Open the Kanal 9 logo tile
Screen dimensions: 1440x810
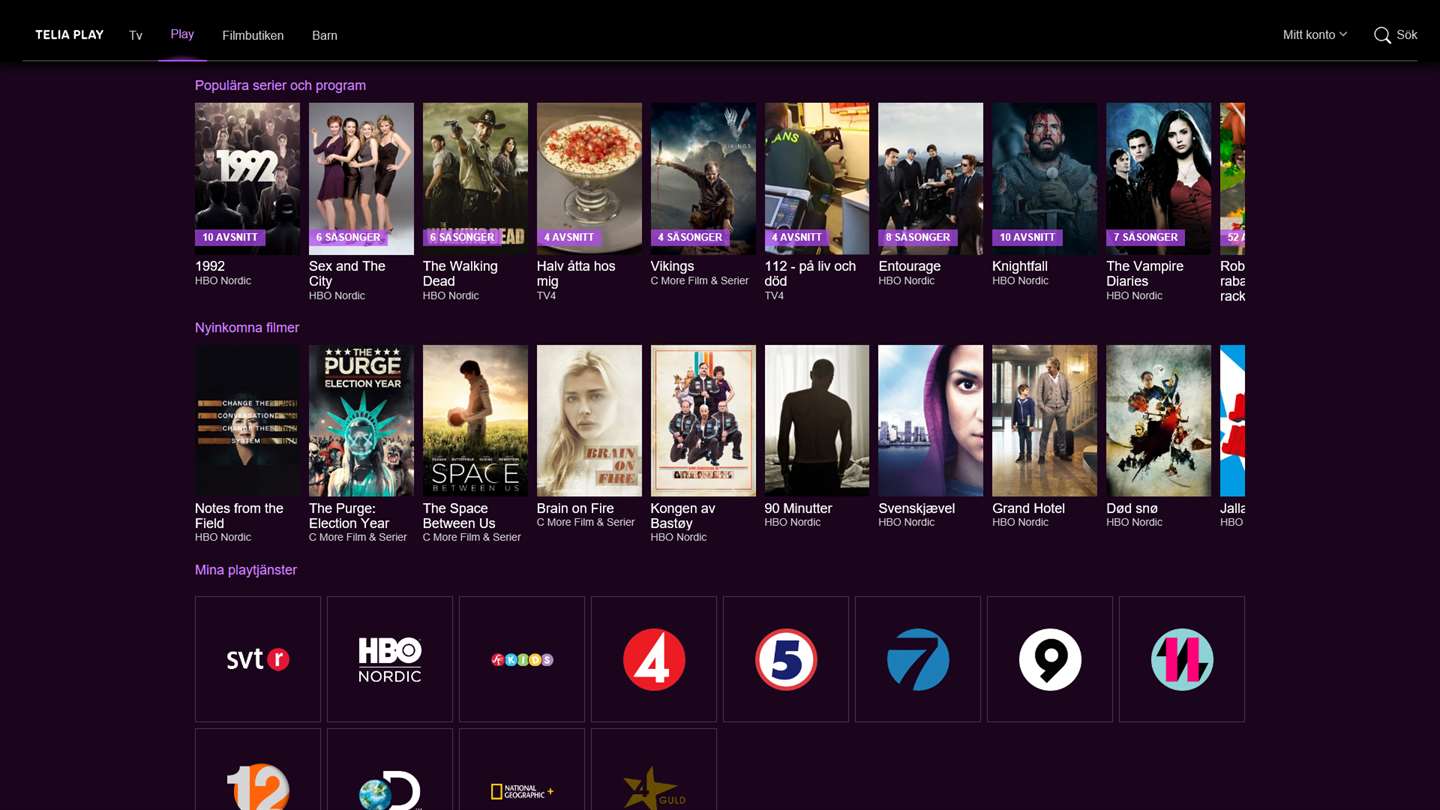point(1050,659)
